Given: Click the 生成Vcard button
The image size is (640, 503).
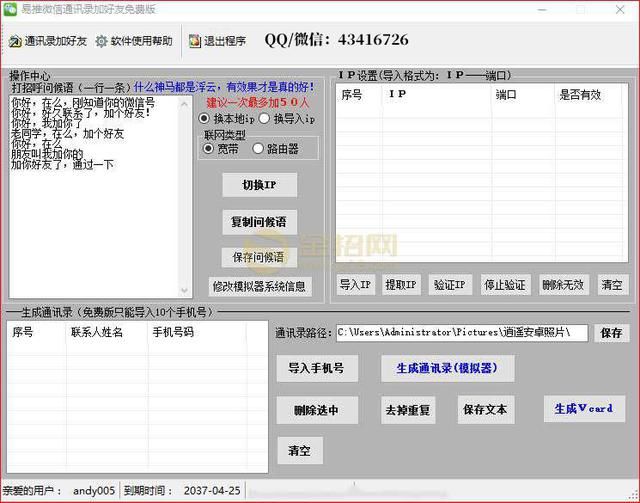Looking at the screenshot, I should point(584,409).
